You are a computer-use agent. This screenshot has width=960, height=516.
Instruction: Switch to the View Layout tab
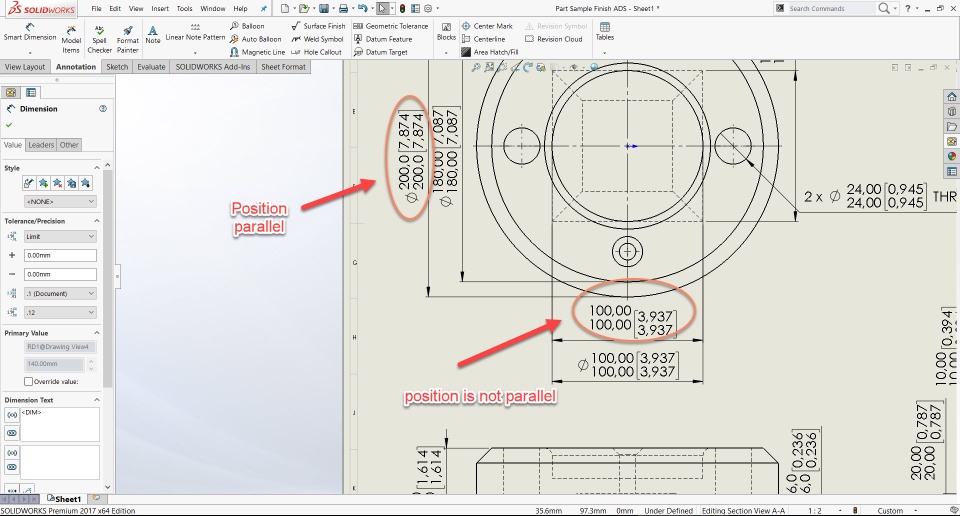[x=25, y=67]
